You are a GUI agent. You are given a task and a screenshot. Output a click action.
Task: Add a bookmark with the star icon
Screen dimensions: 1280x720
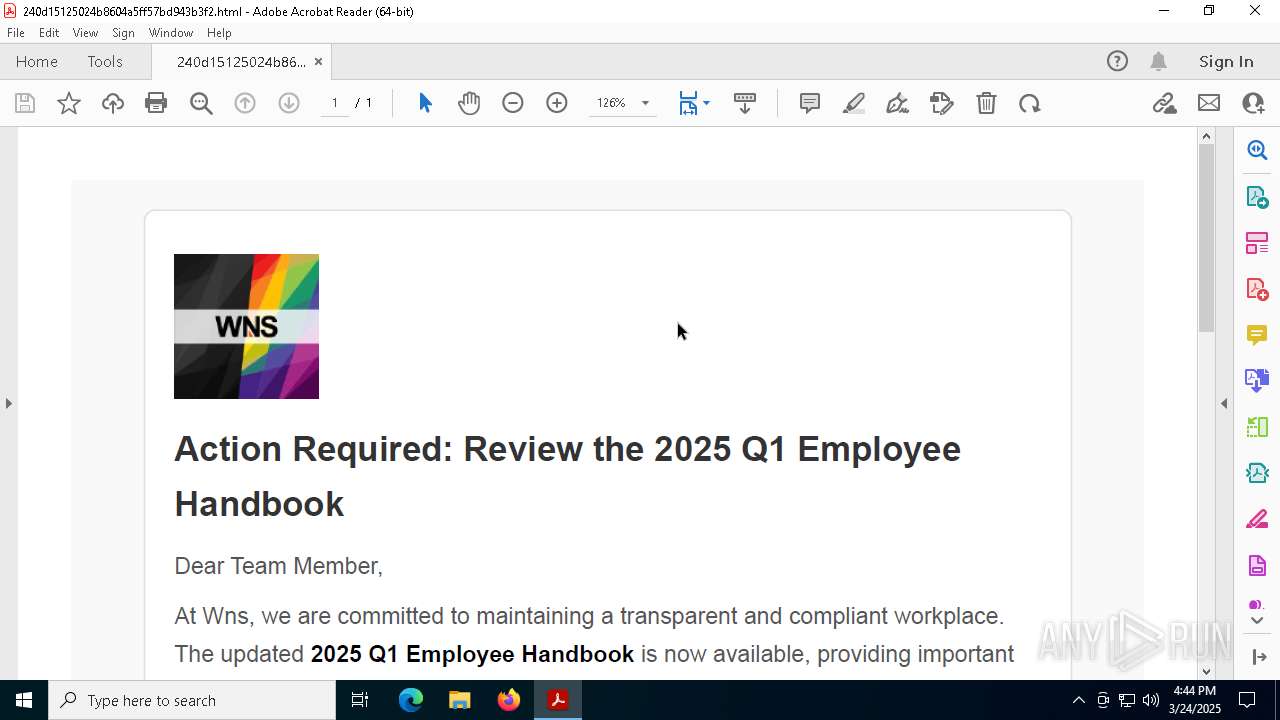[69, 103]
